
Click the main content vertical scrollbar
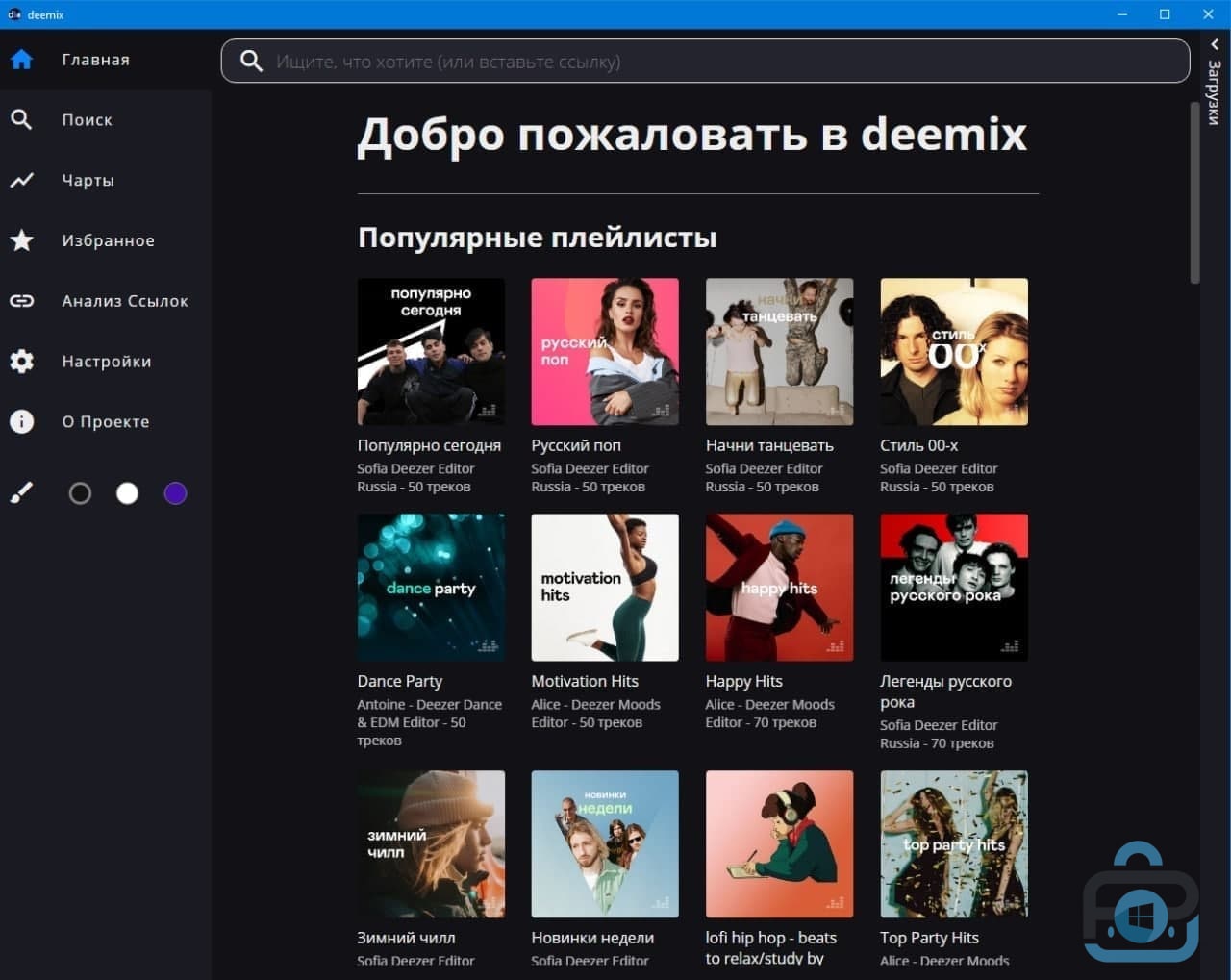pyautogui.click(x=1194, y=192)
